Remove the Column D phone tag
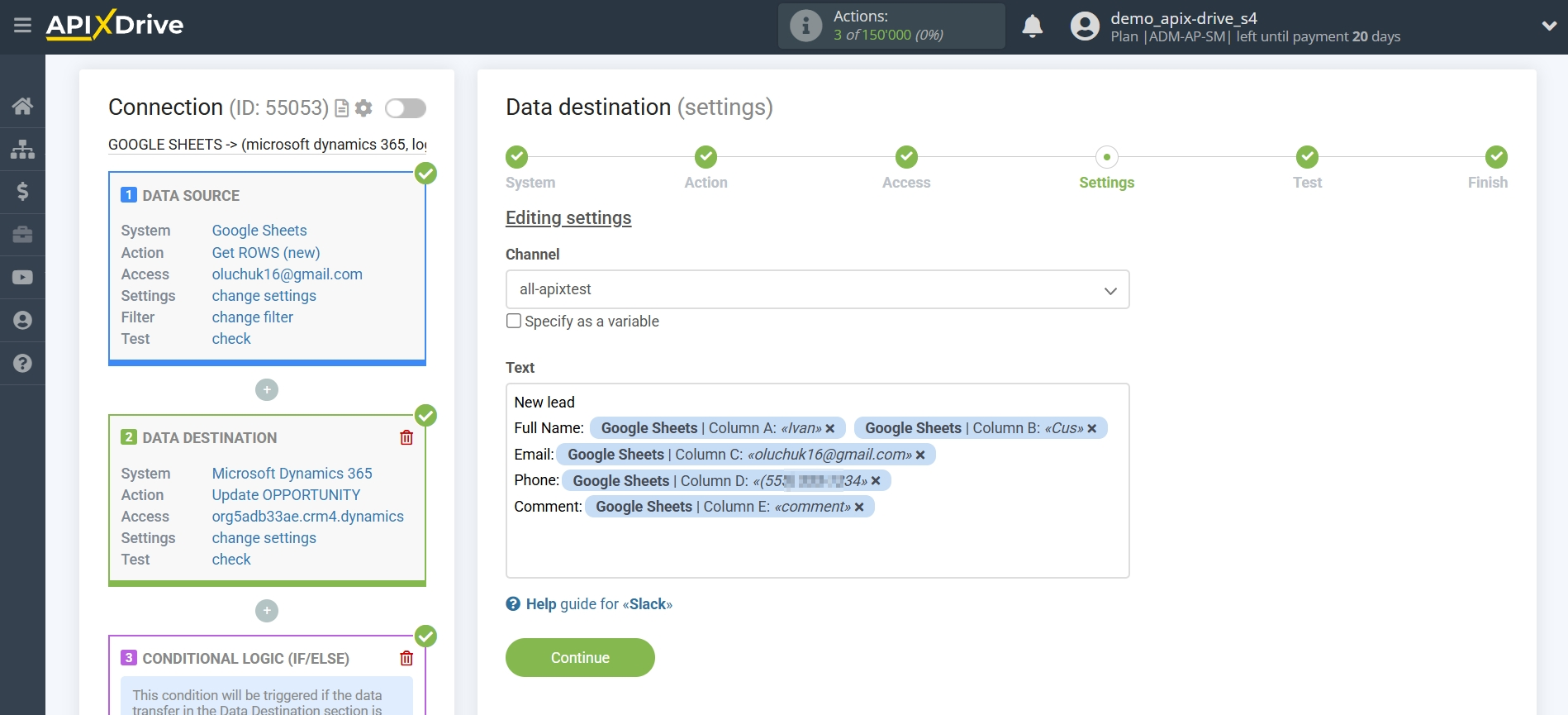This screenshot has width=1568, height=715. (x=876, y=481)
